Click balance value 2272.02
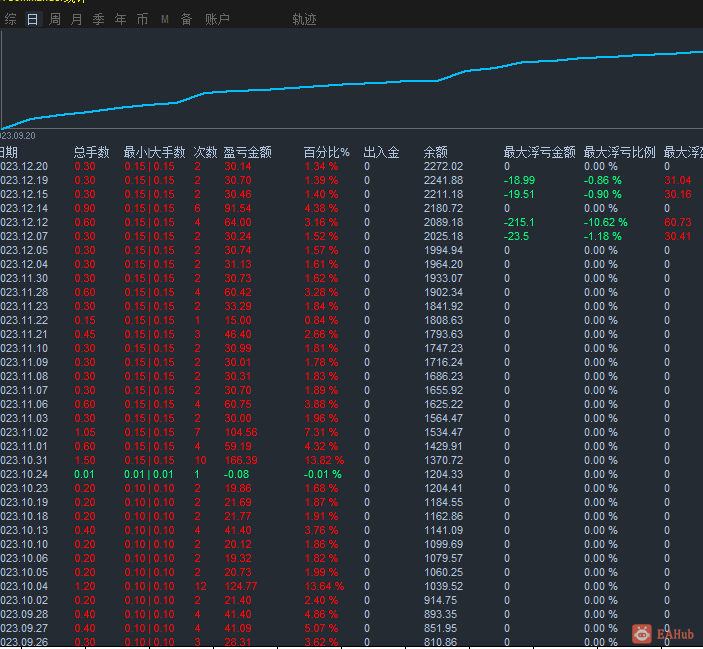The height and width of the screenshot is (649, 703). (x=443, y=166)
